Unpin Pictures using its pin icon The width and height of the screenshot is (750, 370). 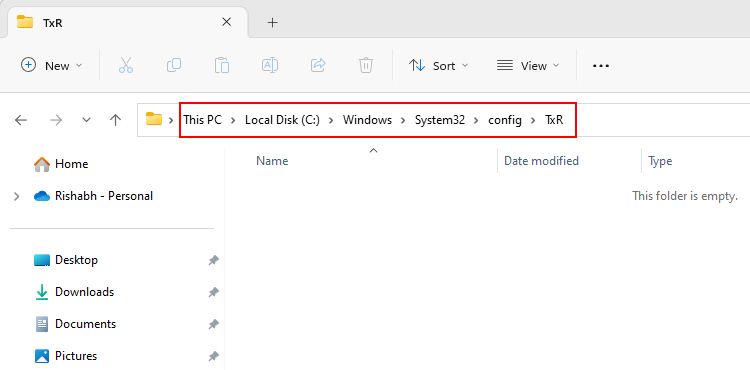tap(213, 357)
